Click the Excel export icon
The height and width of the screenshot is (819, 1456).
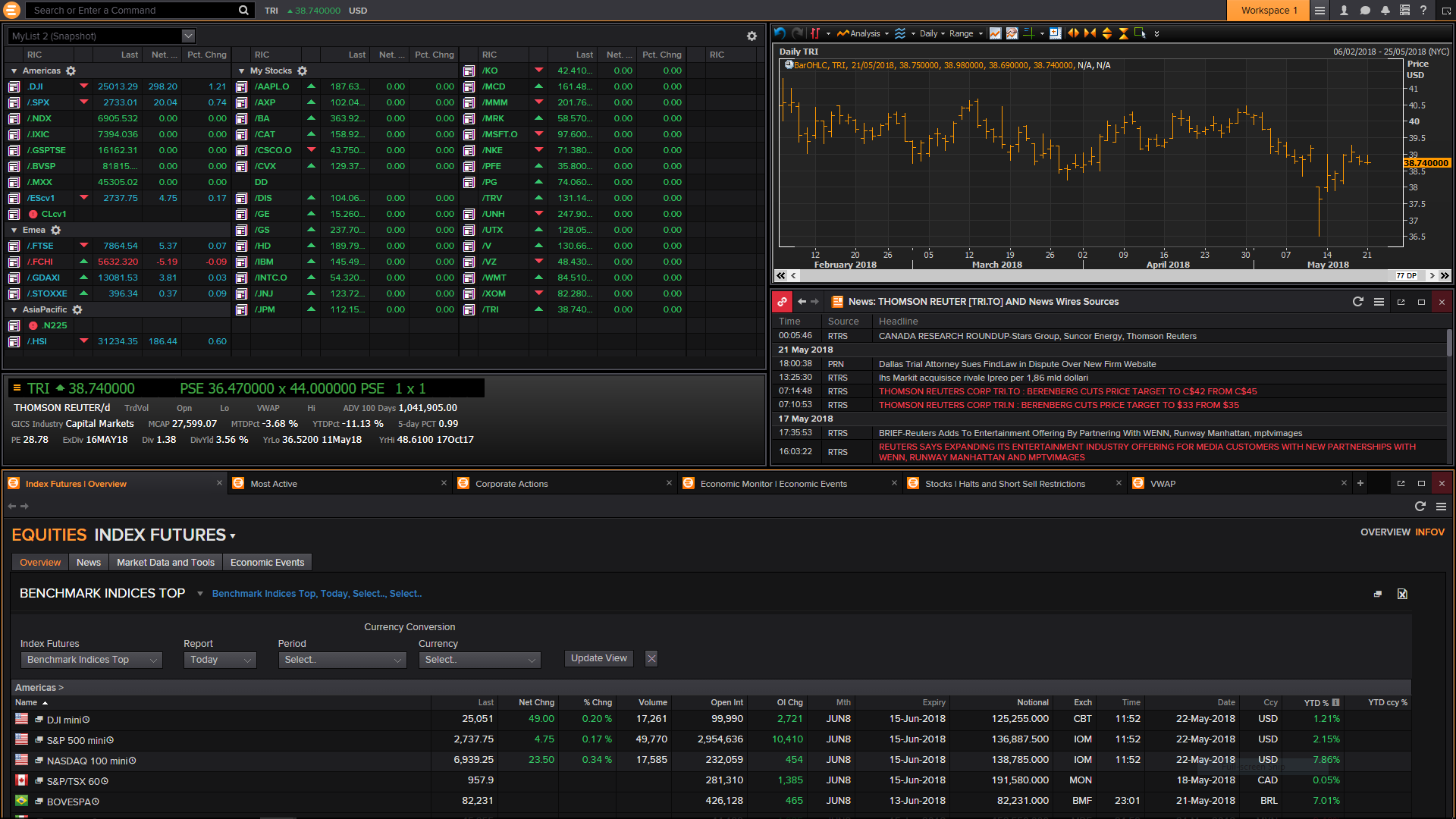pos(1402,594)
